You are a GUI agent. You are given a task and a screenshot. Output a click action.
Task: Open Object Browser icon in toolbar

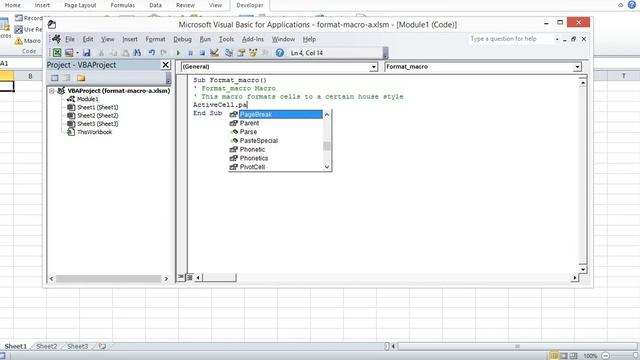point(253,53)
